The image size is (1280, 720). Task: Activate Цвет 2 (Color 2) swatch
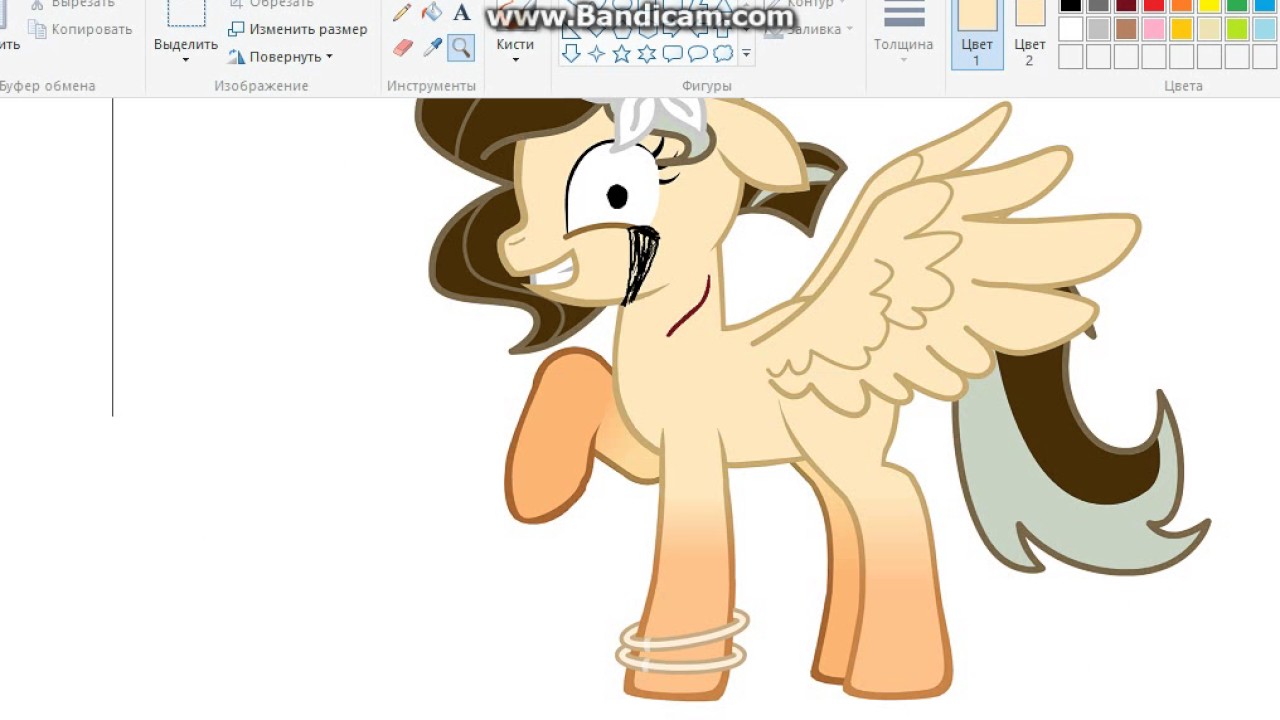(x=1030, y=35)
